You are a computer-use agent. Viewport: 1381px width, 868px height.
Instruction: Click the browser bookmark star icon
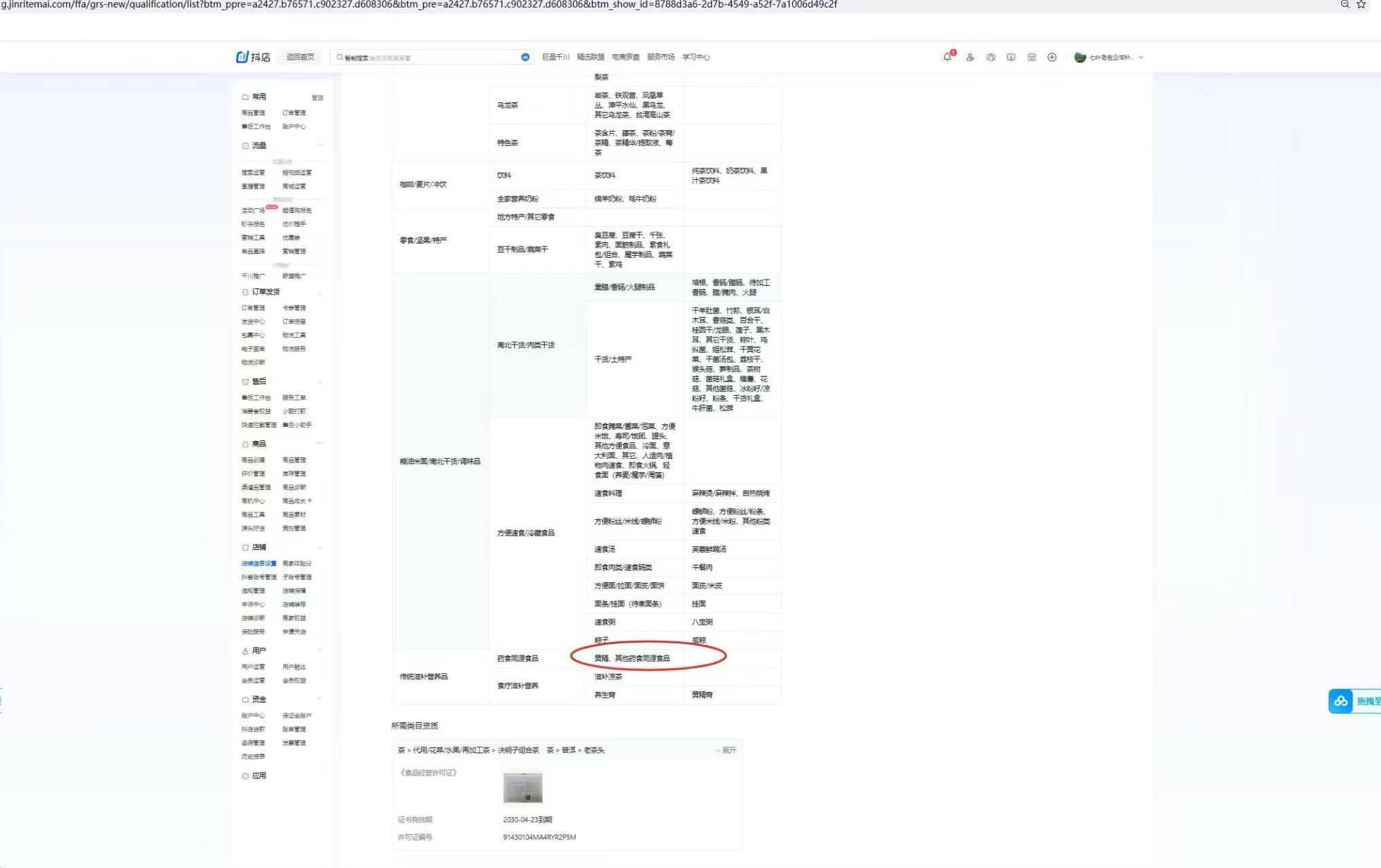1361,5
